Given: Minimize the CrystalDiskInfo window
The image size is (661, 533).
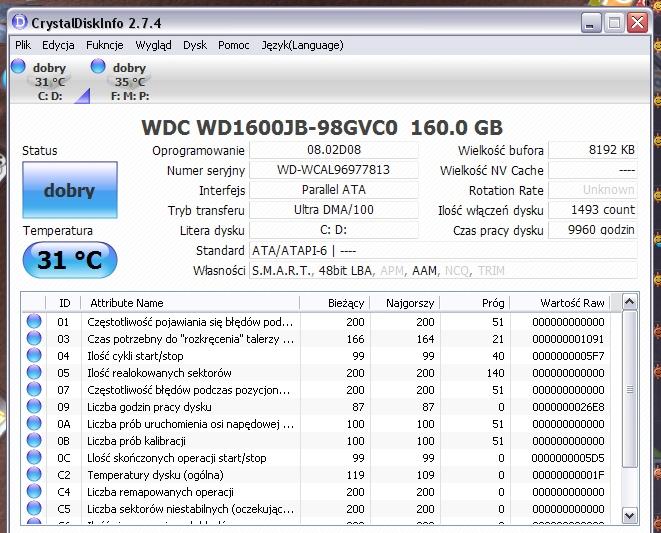Looking at the screenshot, I should 590,22.
